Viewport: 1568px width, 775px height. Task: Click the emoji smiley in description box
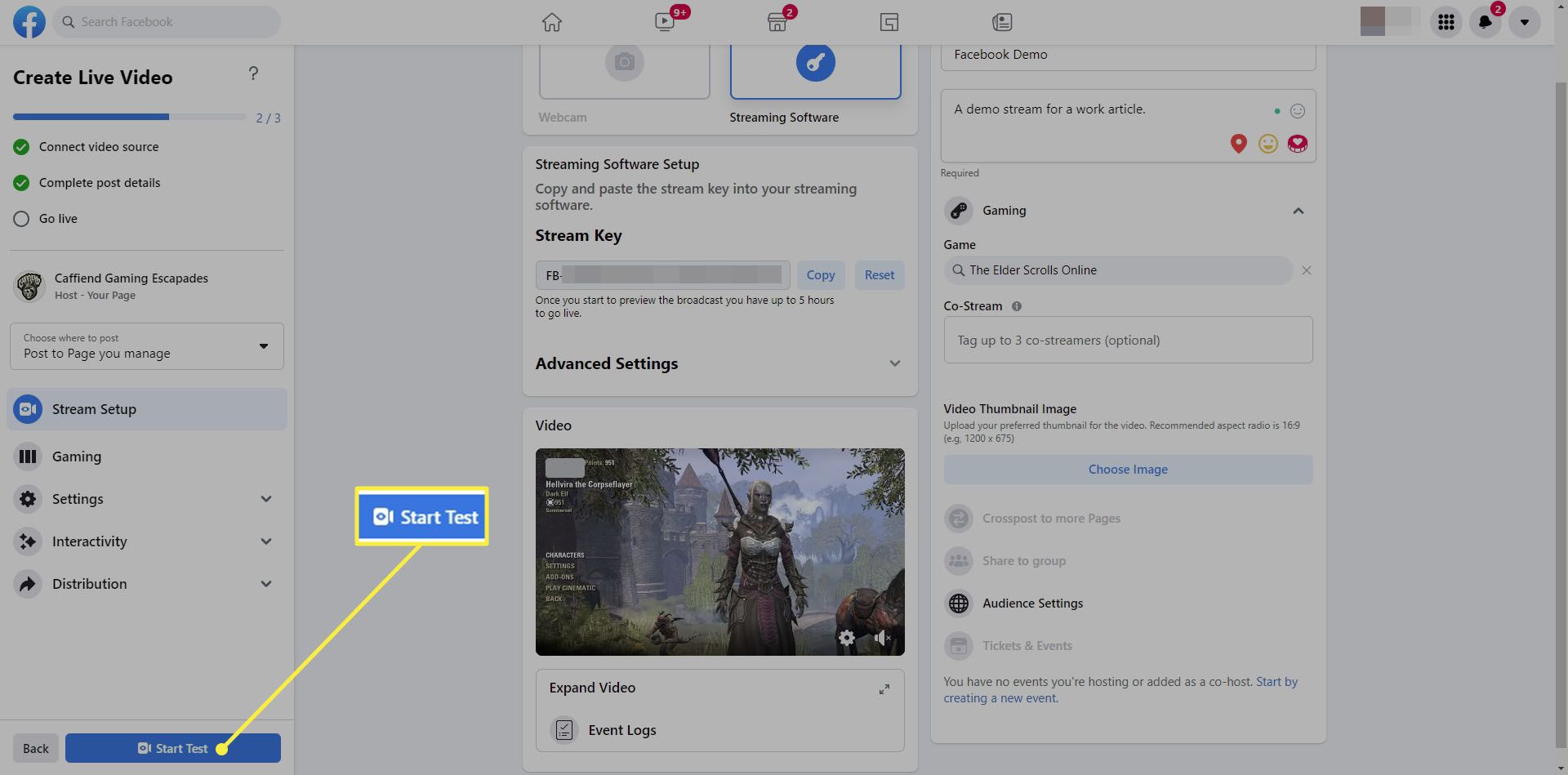point(1298,111)
